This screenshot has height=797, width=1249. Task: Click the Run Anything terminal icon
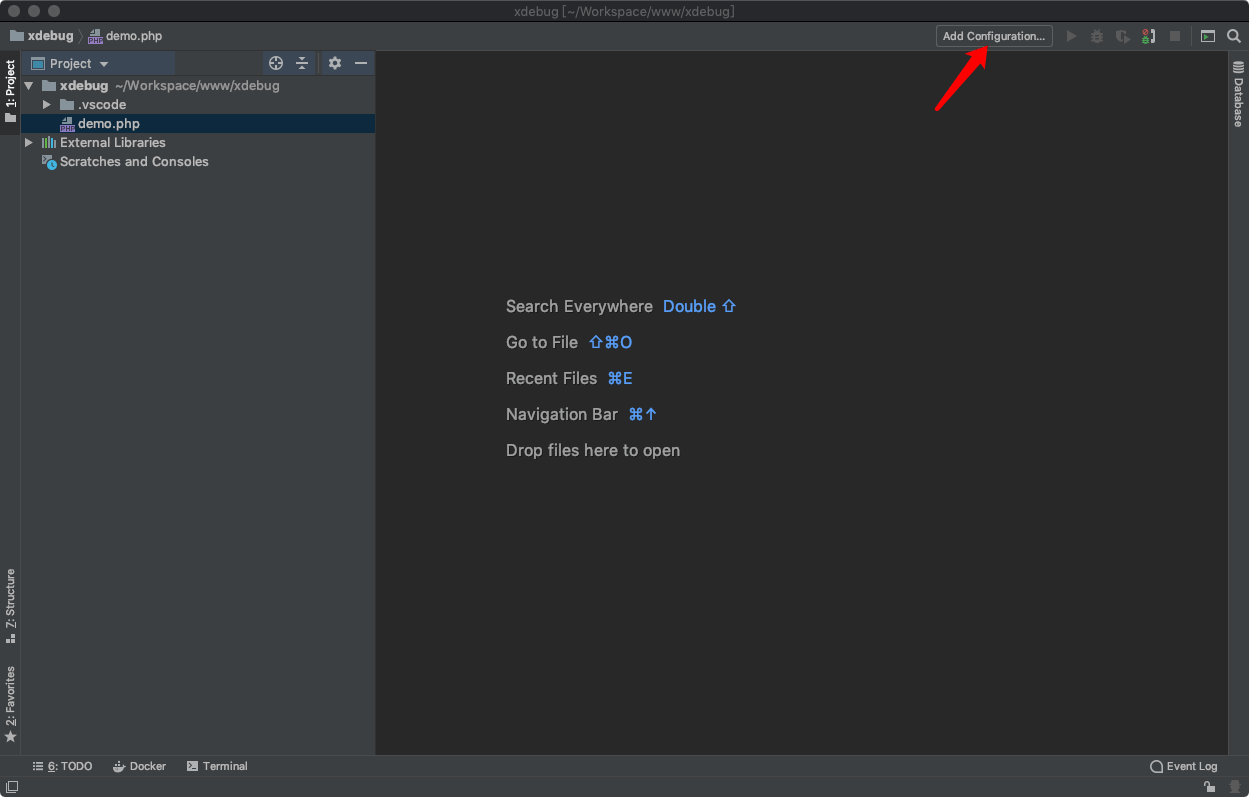[1207, 36]
